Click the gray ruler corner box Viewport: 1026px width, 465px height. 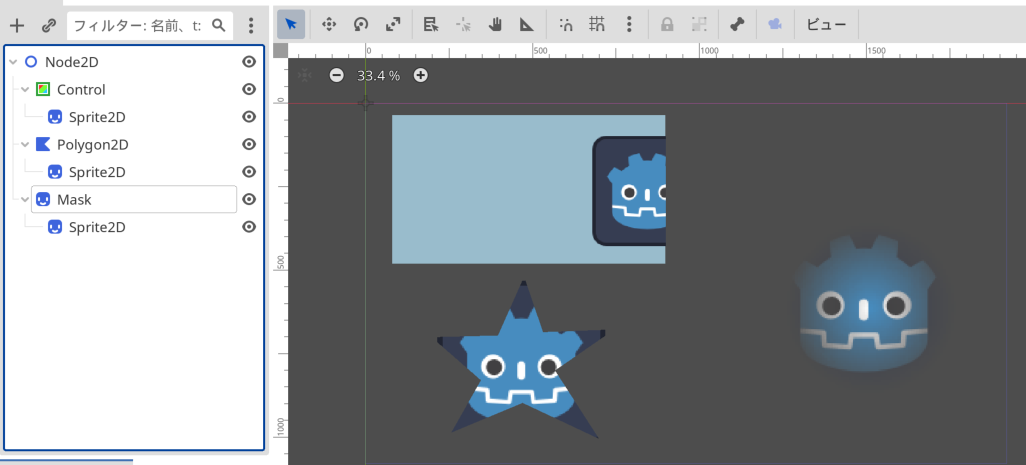[281, 50]
